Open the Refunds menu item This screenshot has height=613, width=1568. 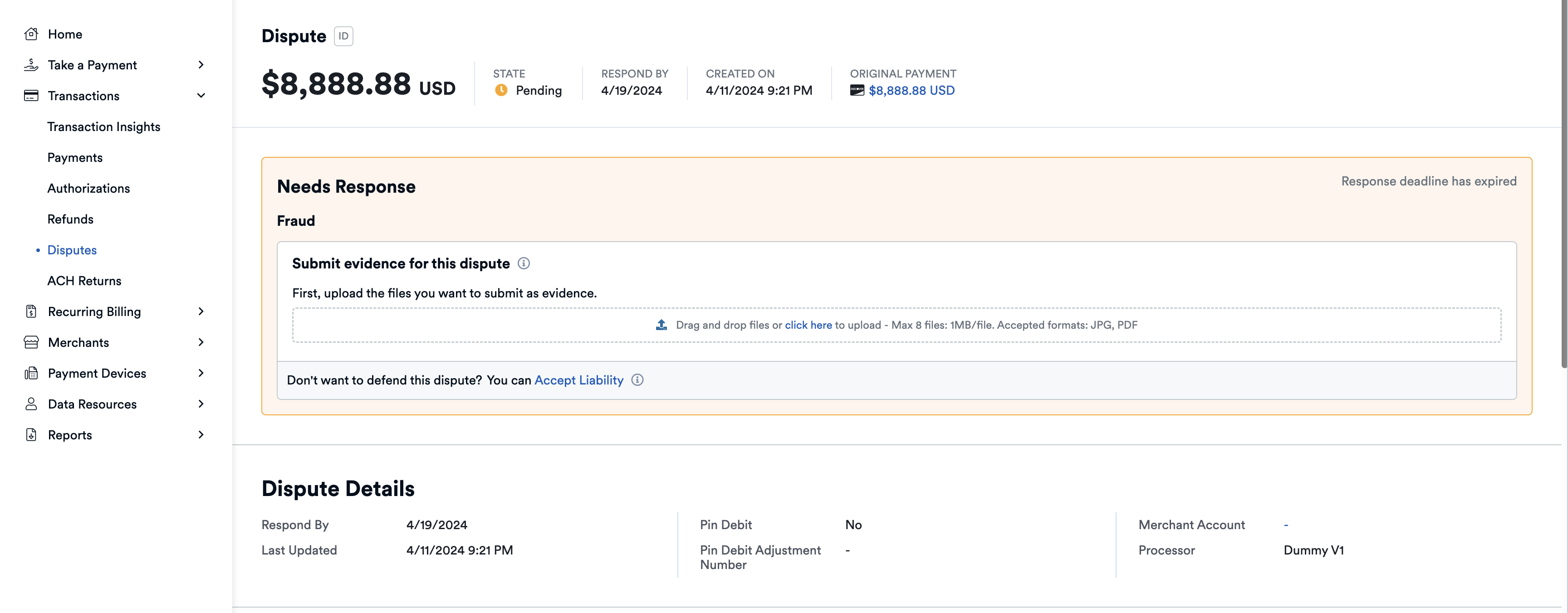pyautogui.click(x=71, y=219)
